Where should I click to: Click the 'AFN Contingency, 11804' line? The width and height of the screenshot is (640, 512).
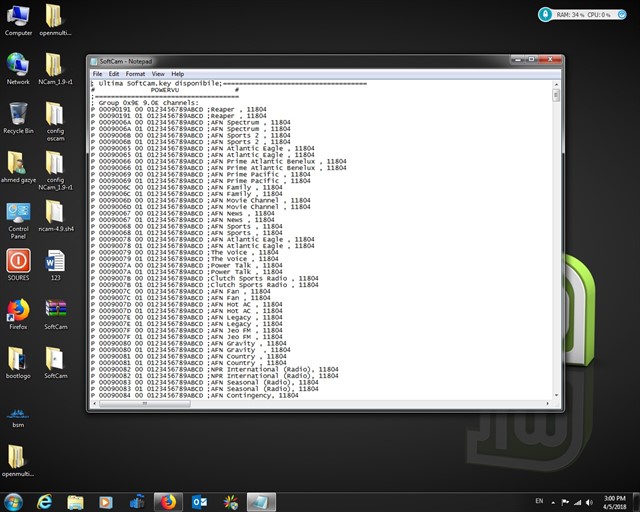194,395
